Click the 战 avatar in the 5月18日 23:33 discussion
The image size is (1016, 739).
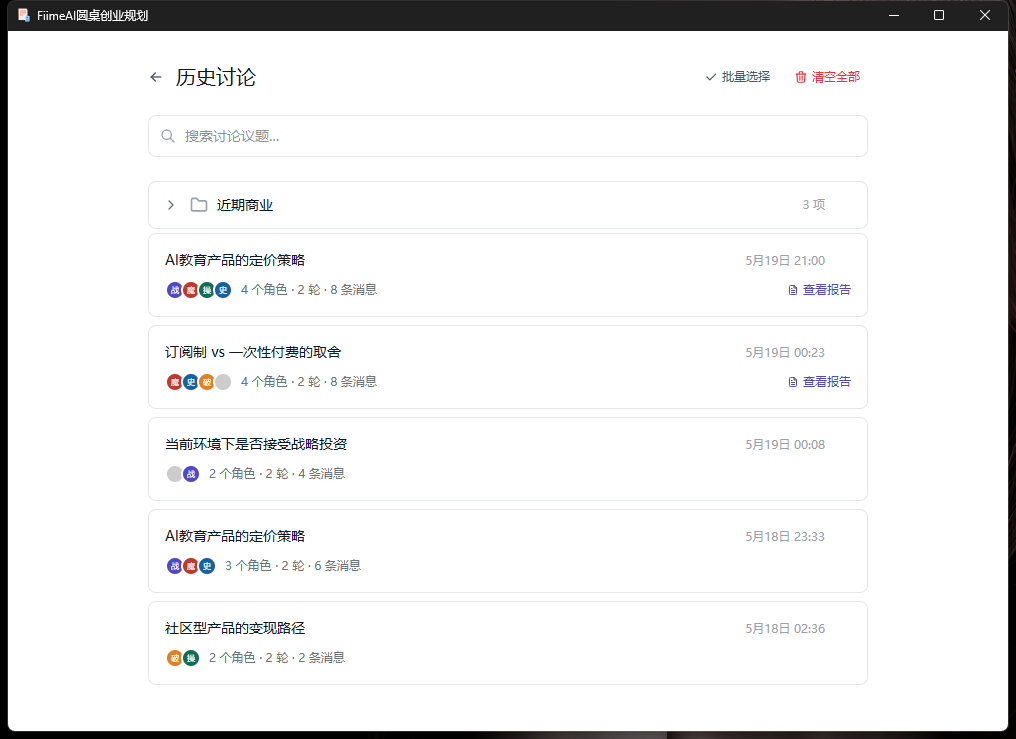(x=175, y=566)
